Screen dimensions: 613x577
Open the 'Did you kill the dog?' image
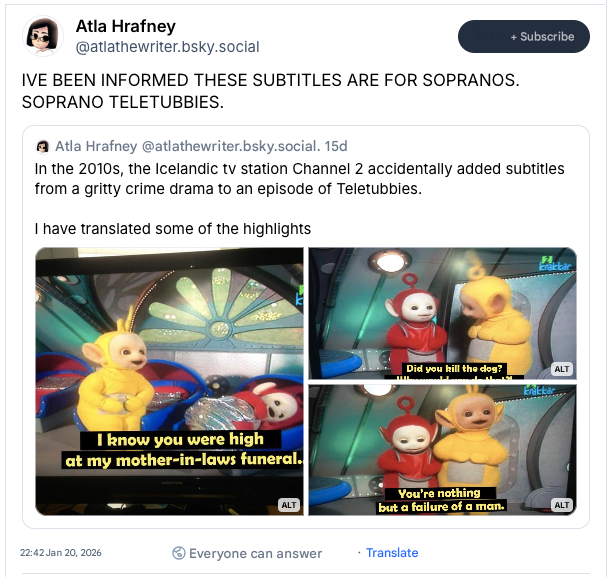tap(443, 313)
